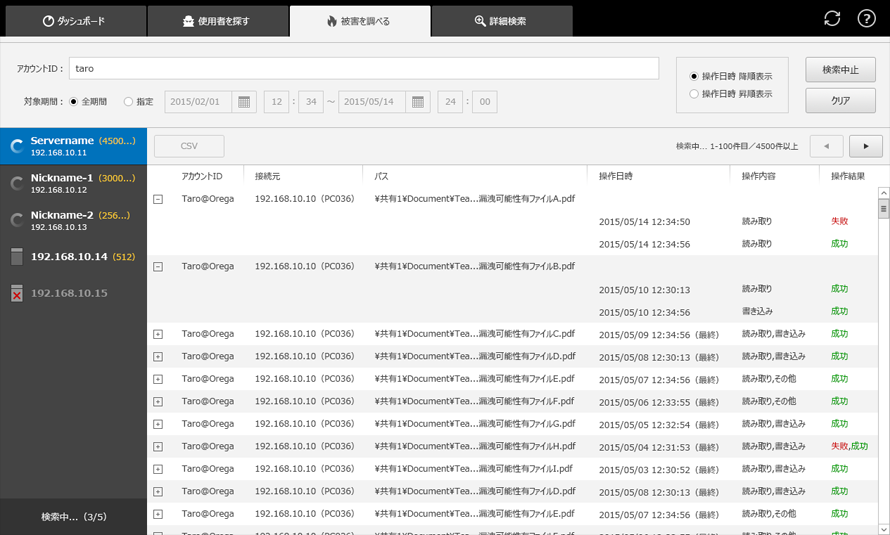Open the 詳細検索 tab
Screen dimensions: 890x535
click(x=501, y=21)
